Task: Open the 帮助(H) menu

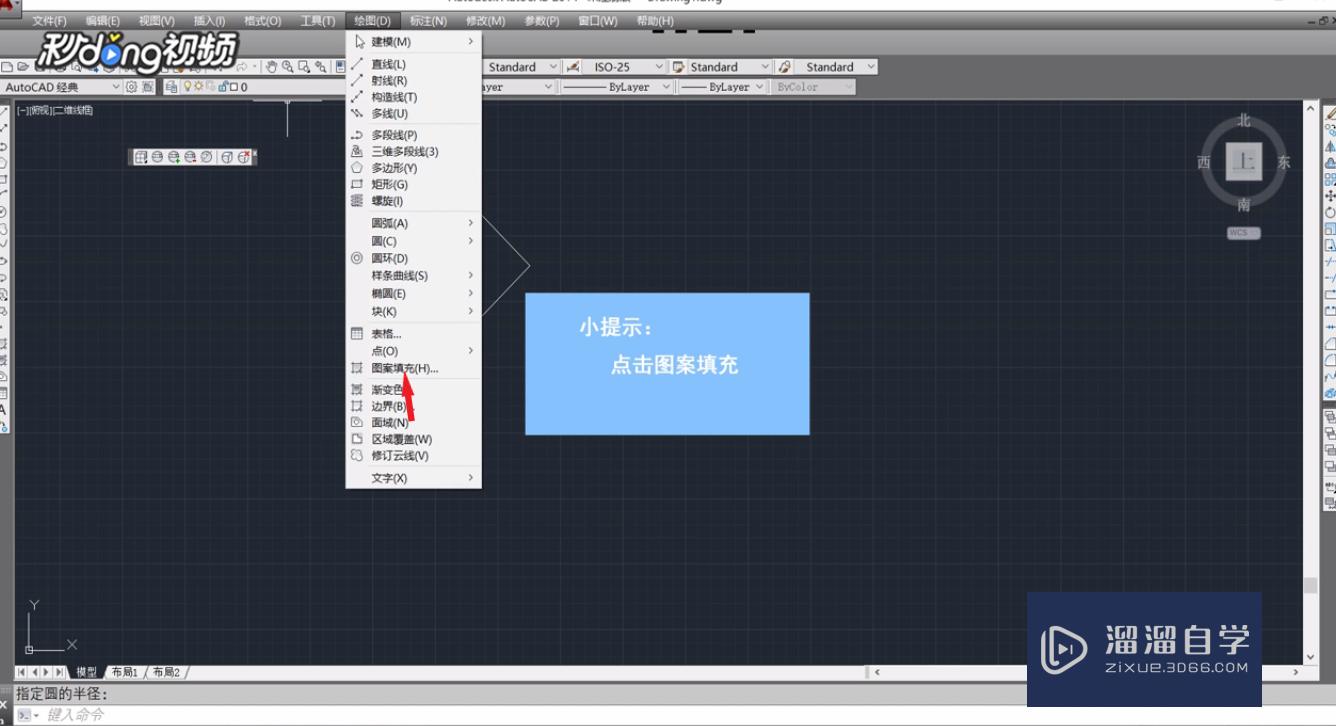Action: pos(655,21)
